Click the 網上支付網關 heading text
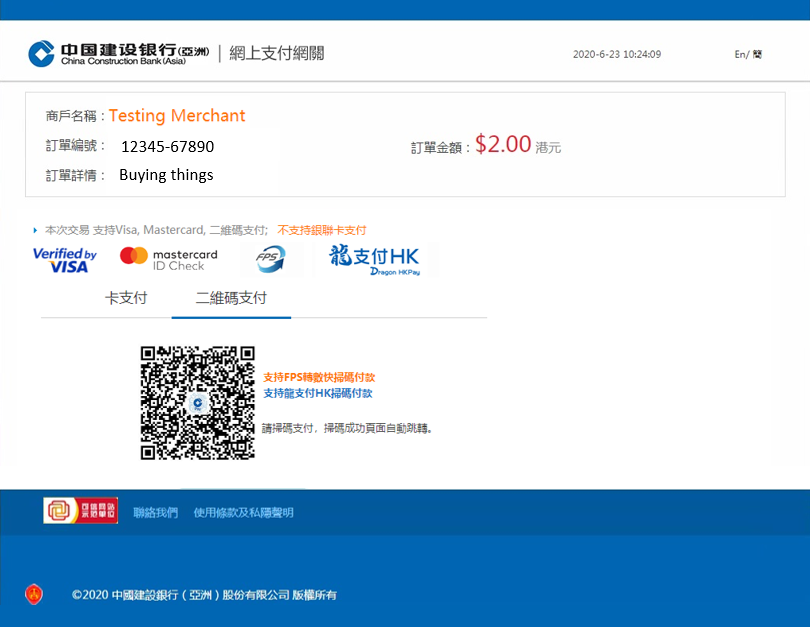 pyautogui.click(x=277, y=53)
